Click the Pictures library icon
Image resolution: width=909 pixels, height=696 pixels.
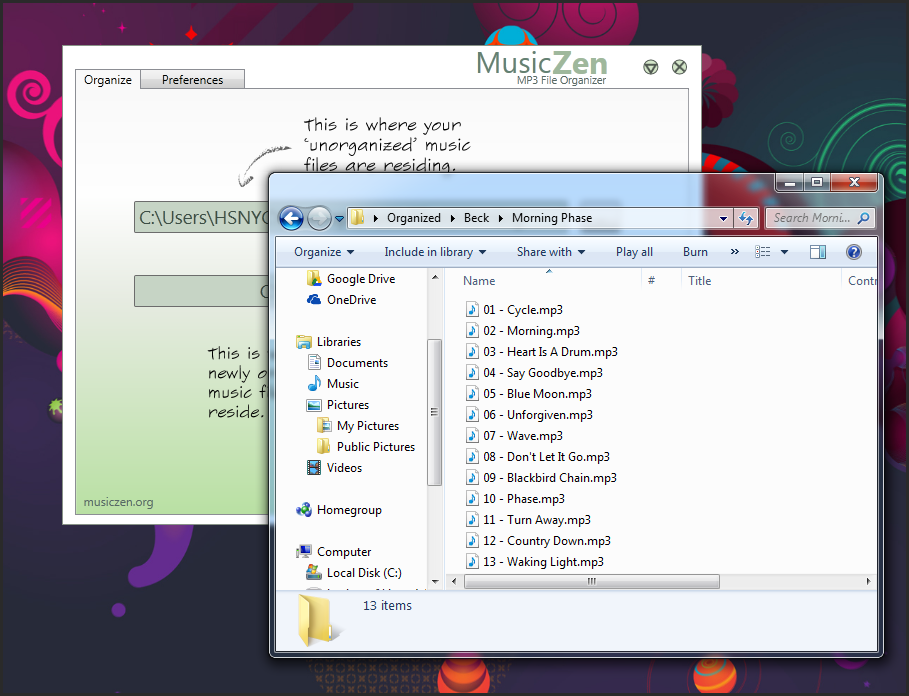tap(314, 405)
